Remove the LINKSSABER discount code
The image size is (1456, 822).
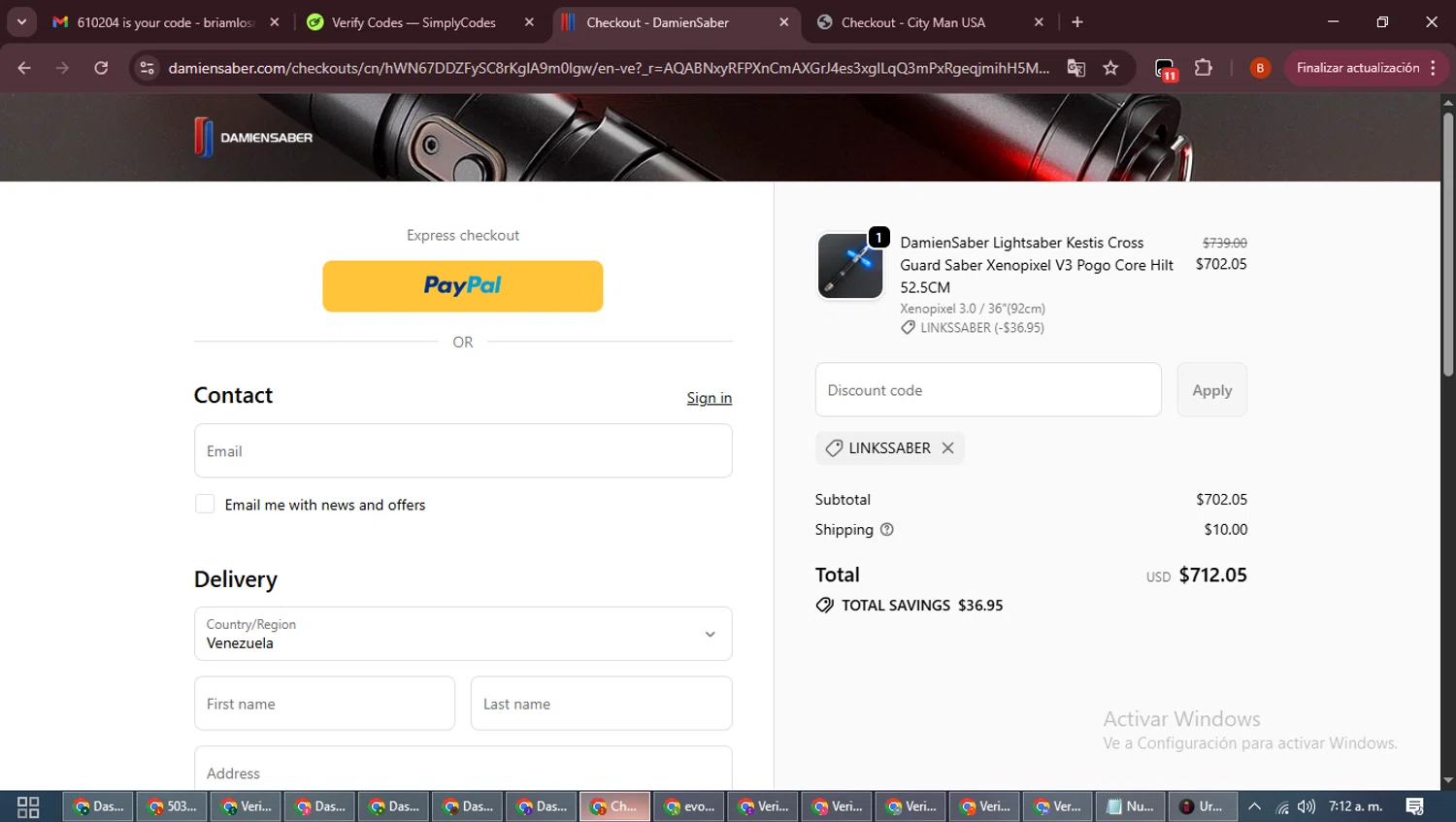(947, 447)
